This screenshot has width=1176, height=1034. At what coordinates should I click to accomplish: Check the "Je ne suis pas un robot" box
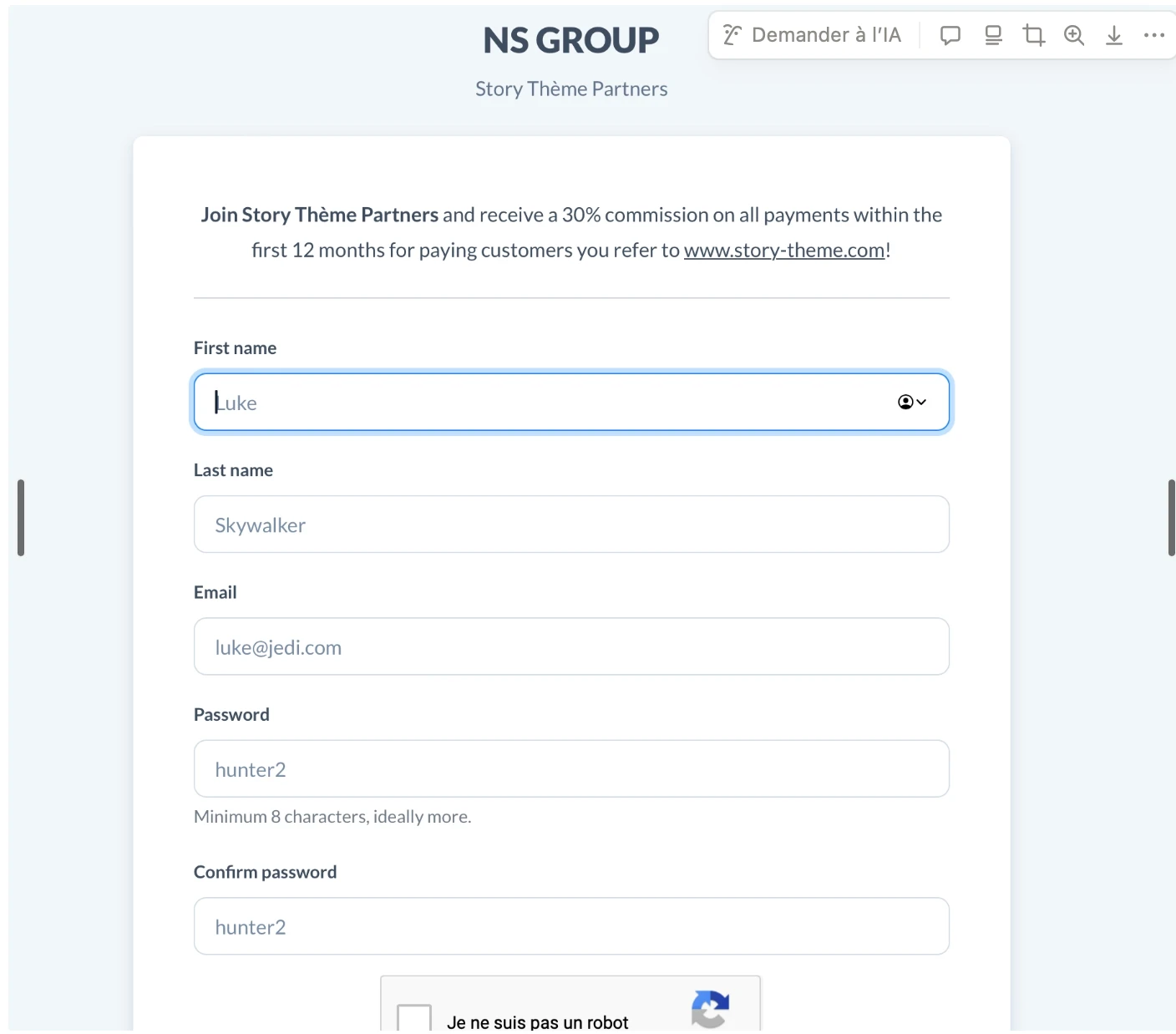point(414,1019)
